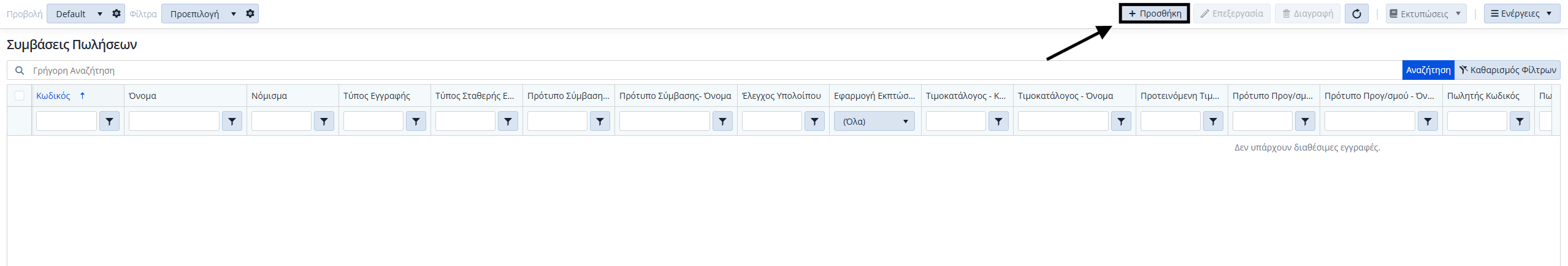Image resolution: width=1568 pixels, height=266 pixels.
Task: Open the (Όλα) dropdown in Εφαρμογή Εκπτώσεων
Action: pos(874,122)
